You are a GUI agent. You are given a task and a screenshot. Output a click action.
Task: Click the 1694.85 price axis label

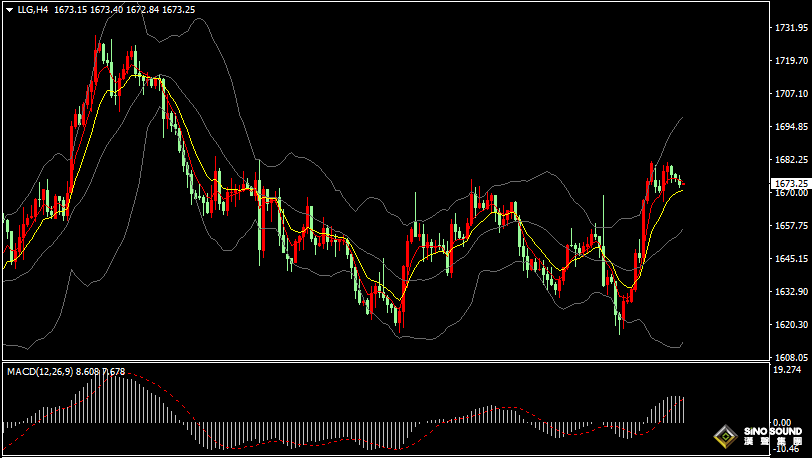pos(790,127)
